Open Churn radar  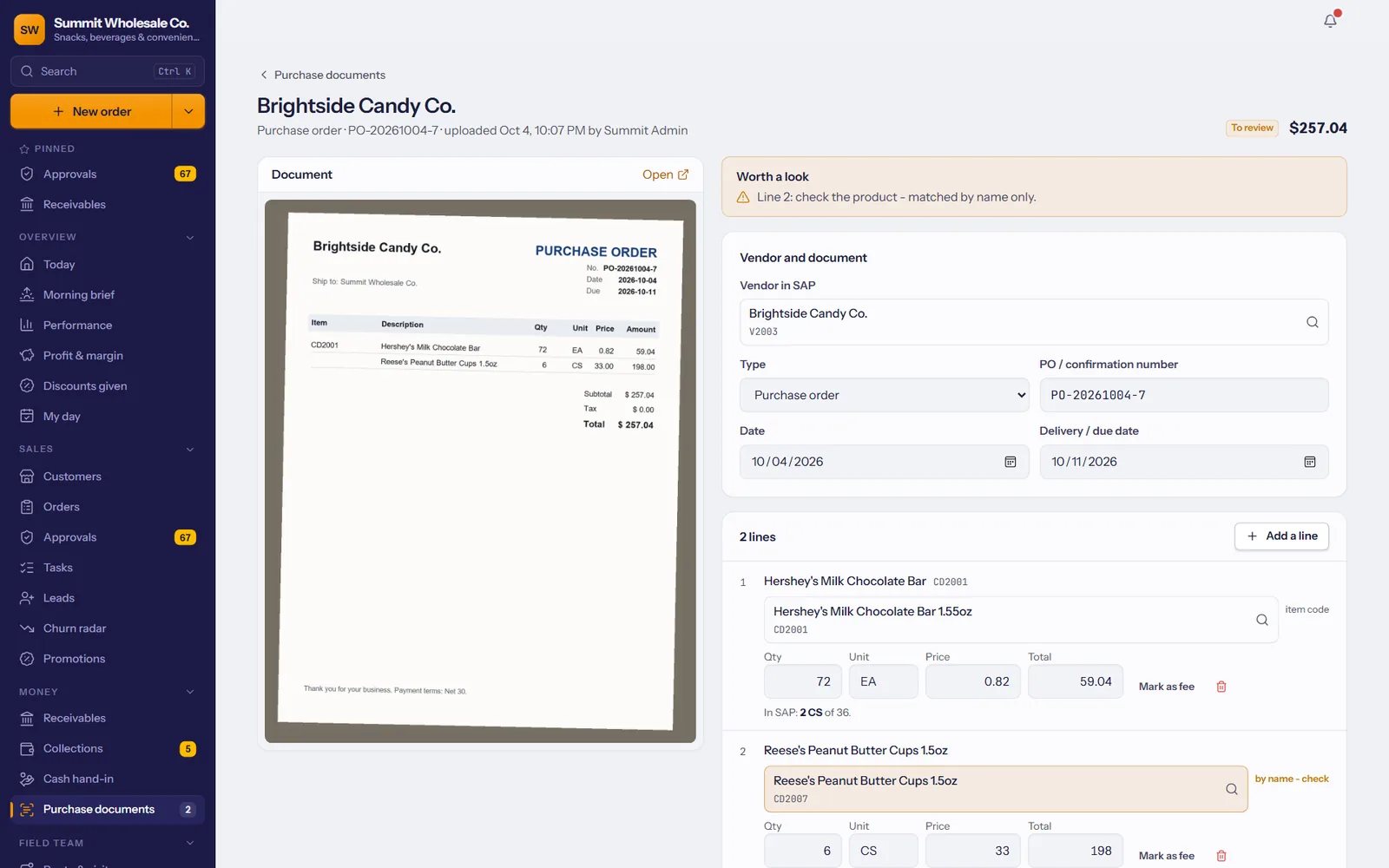point(108,628)
